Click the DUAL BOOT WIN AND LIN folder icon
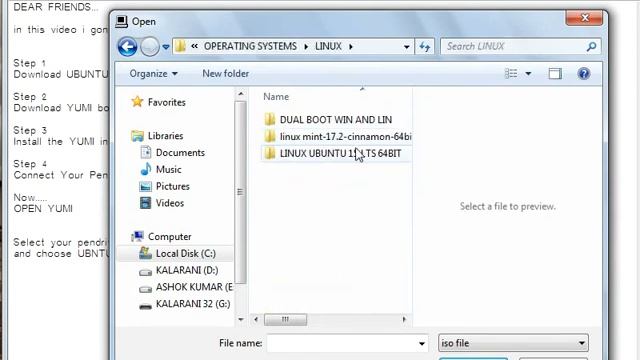 pyautogui.click(x=269, y=119)
